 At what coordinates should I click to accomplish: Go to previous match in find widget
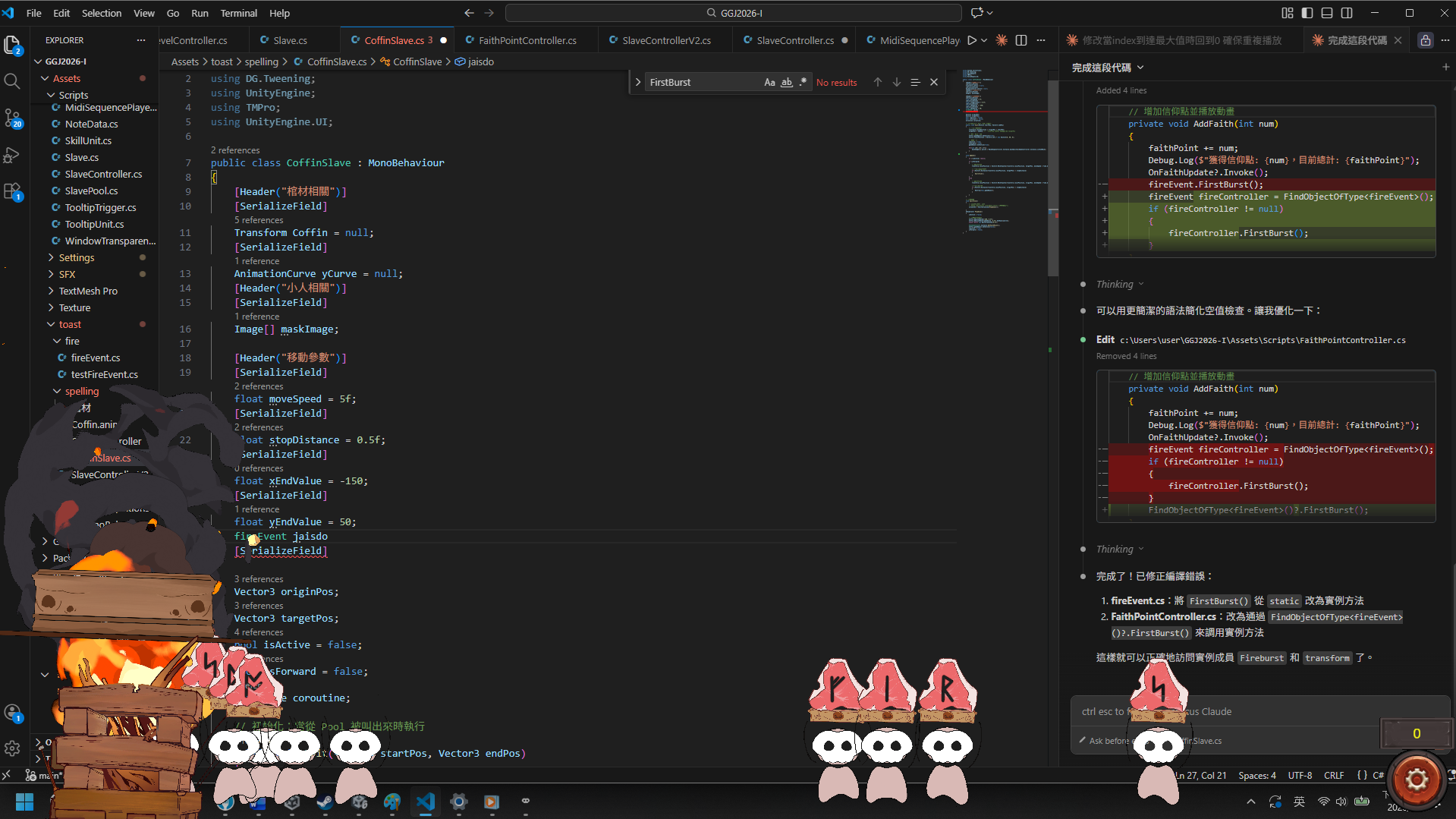(878, 82)
